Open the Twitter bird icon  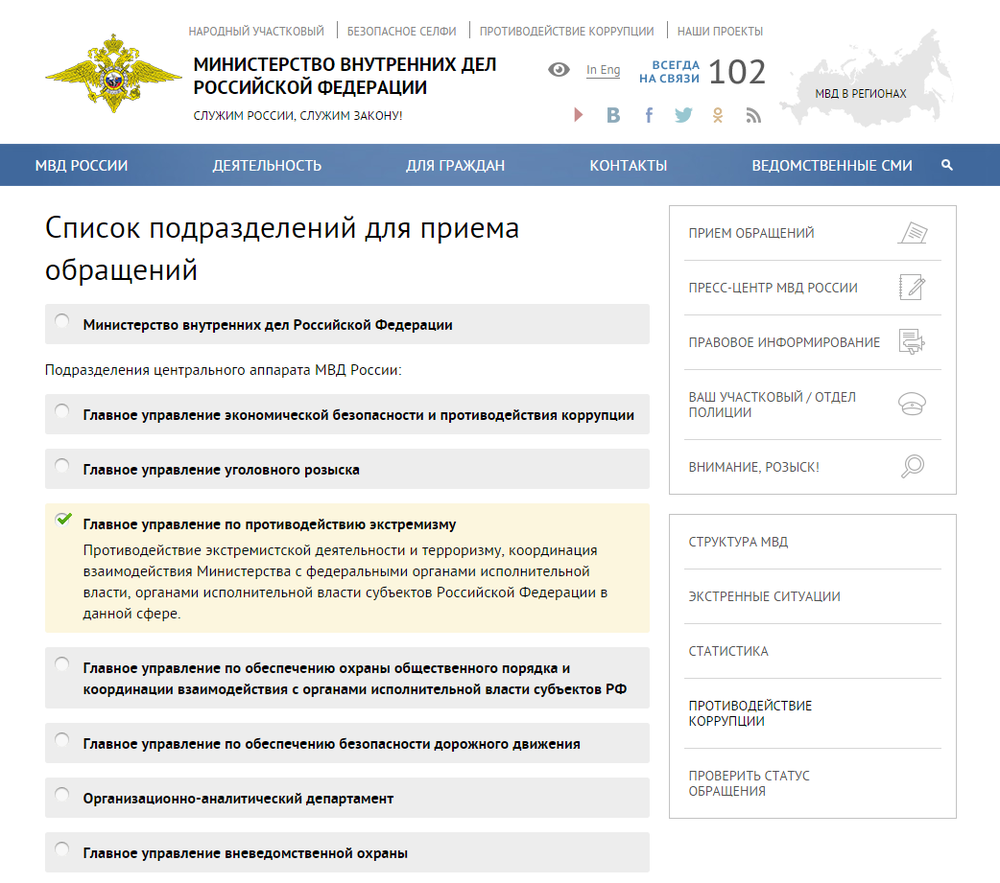click(x=683, y=115)
